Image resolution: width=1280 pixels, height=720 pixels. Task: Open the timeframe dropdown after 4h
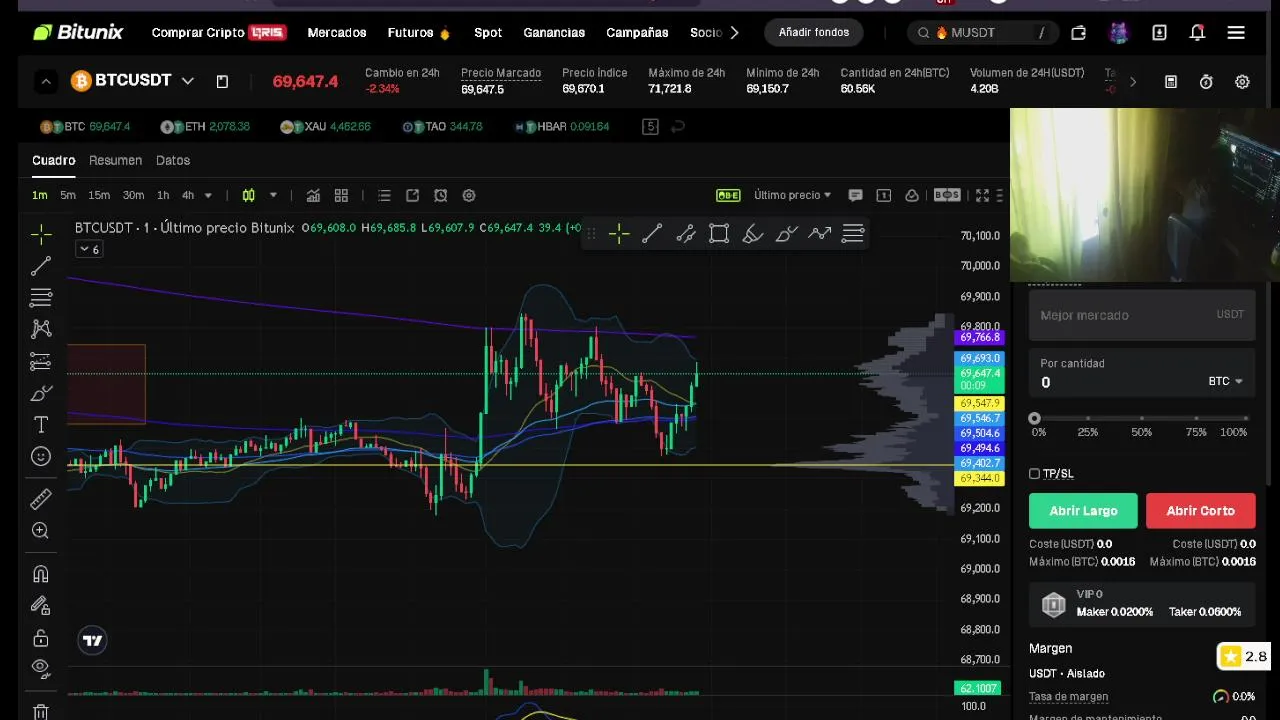pyautogui.click(x=208, y=195)
